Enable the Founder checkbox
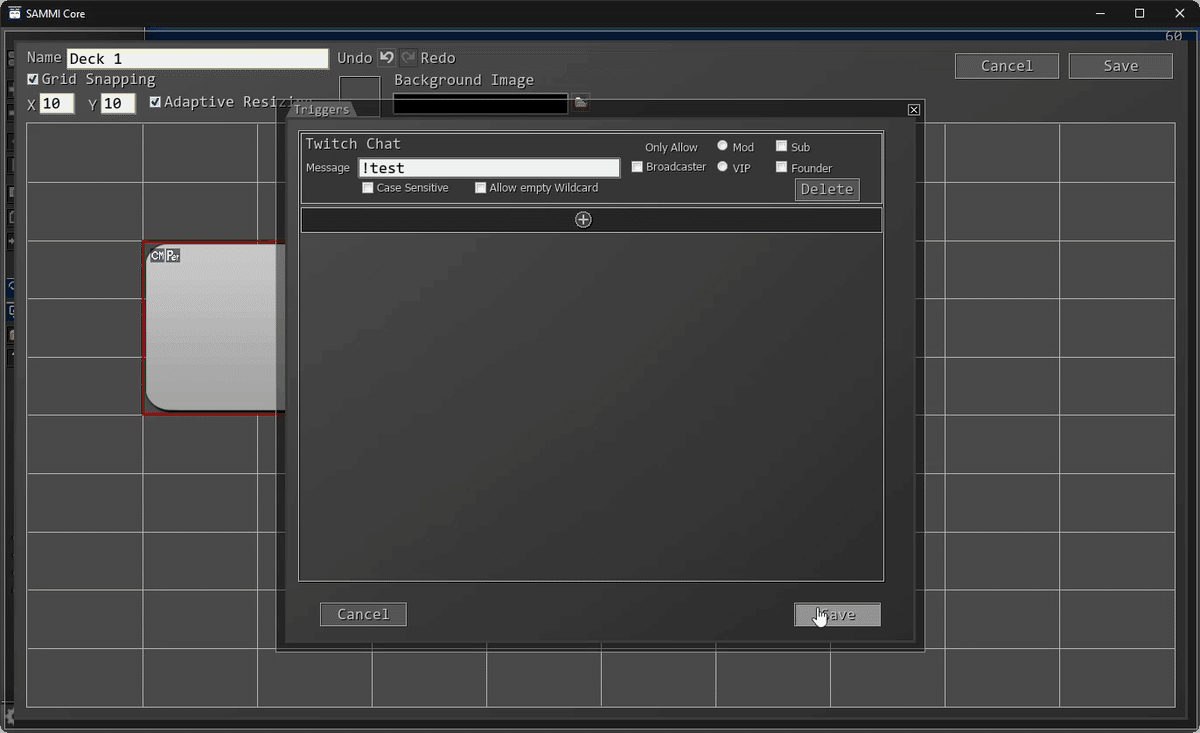 (x=782, y=167)
